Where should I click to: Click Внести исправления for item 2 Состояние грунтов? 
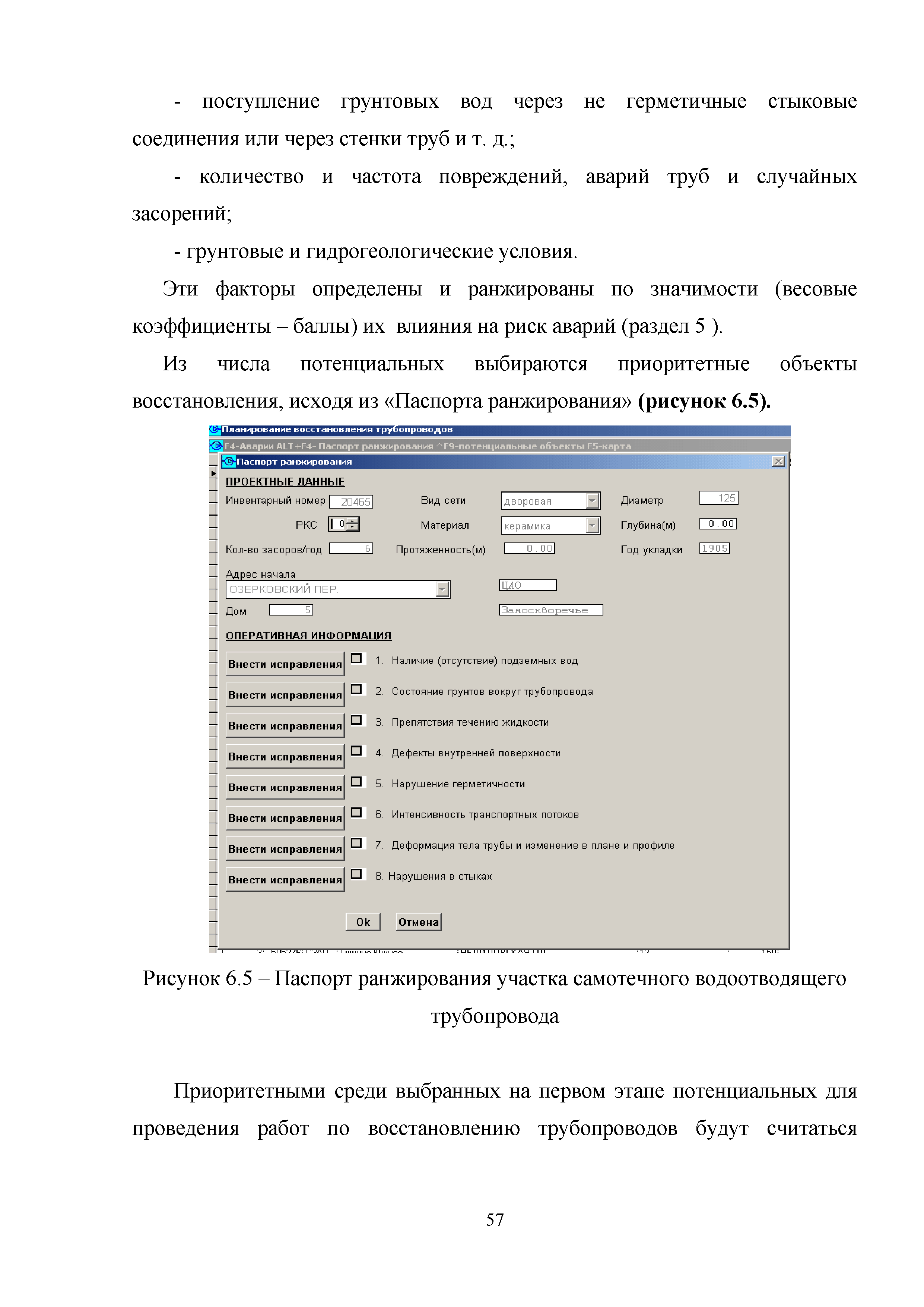285,694
